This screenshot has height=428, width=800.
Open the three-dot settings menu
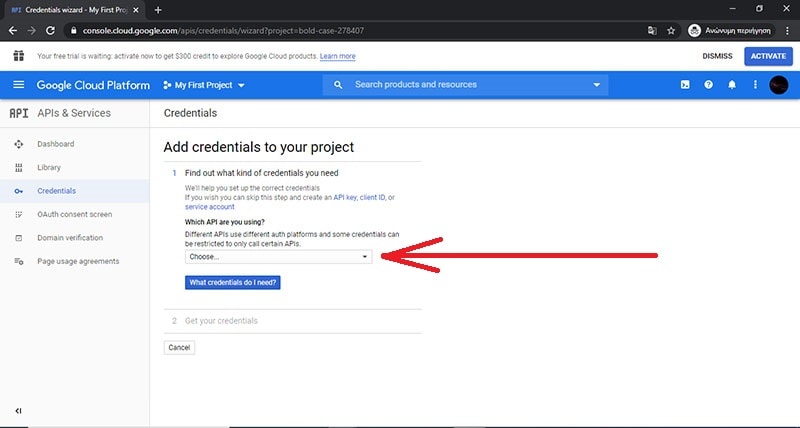tap(755, 85)
